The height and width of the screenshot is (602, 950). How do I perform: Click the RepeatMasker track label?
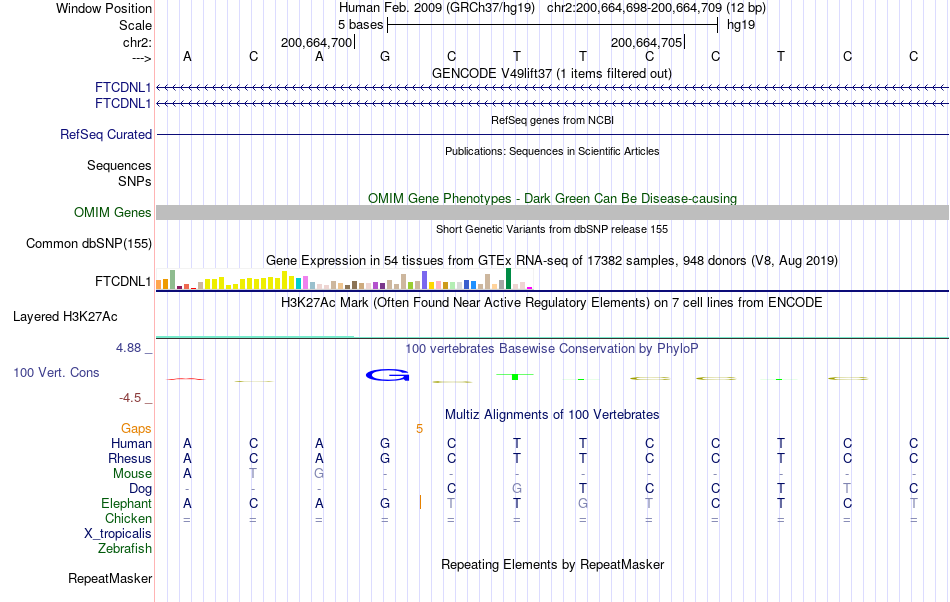pyautogui.click(x=110, y=578)
